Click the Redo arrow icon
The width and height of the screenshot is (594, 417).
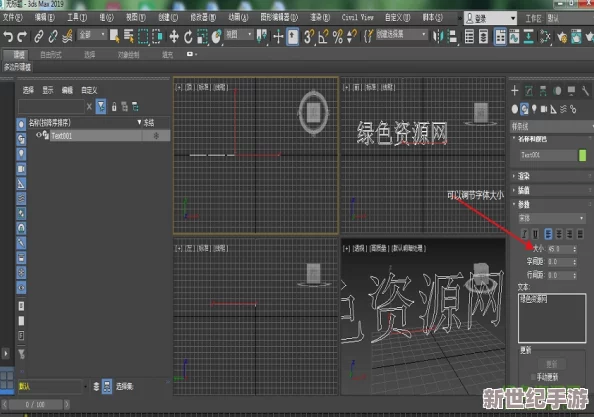(22, 37)
